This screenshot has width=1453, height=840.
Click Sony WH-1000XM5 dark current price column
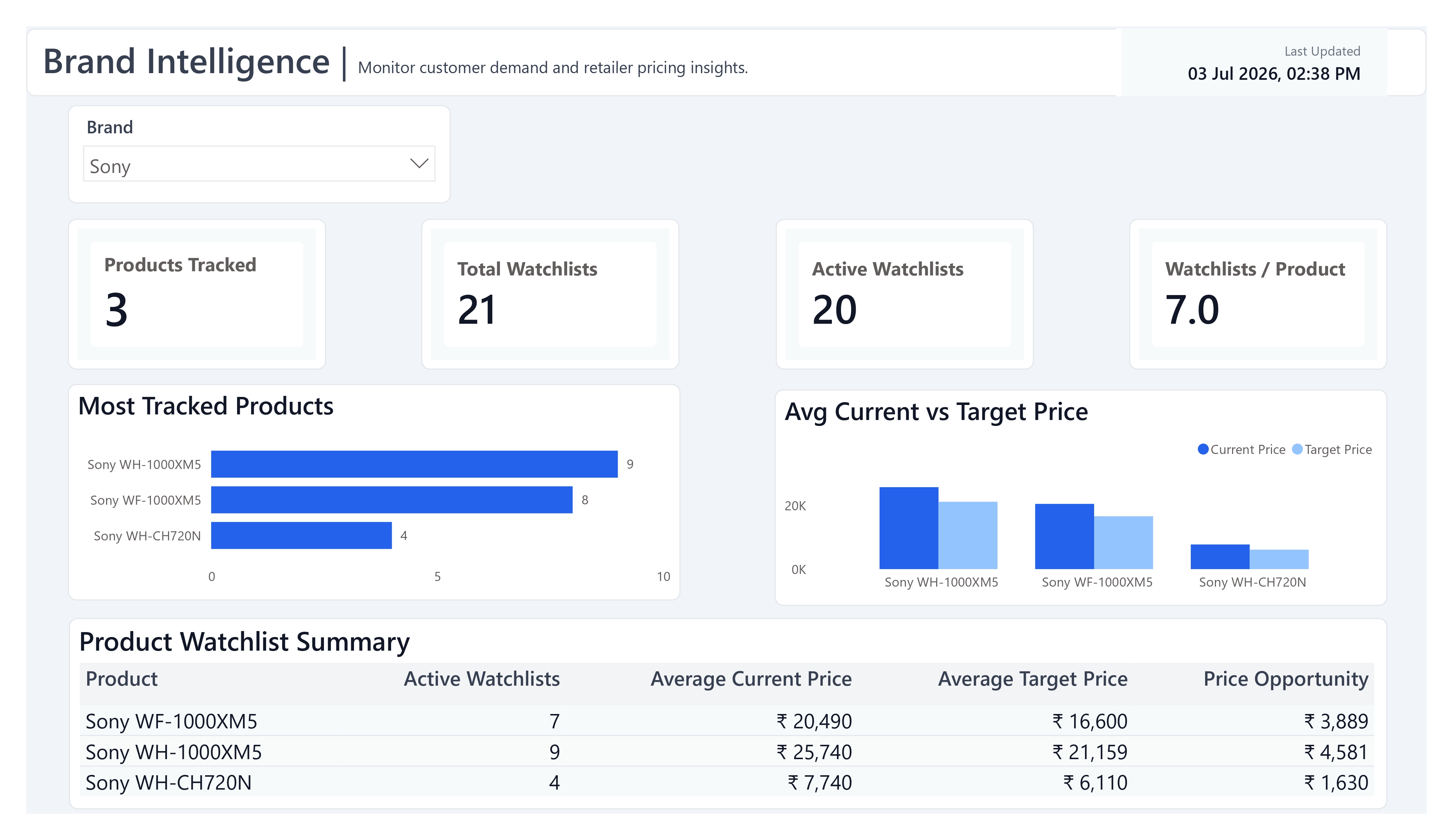tap(909, 528)
